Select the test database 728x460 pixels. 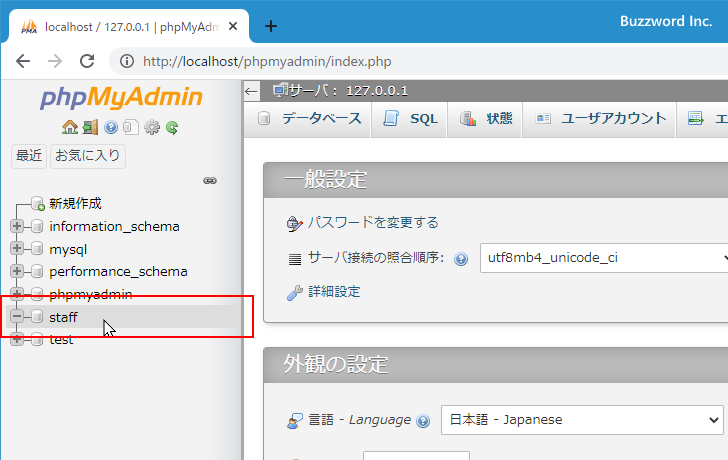coord(61,340)
